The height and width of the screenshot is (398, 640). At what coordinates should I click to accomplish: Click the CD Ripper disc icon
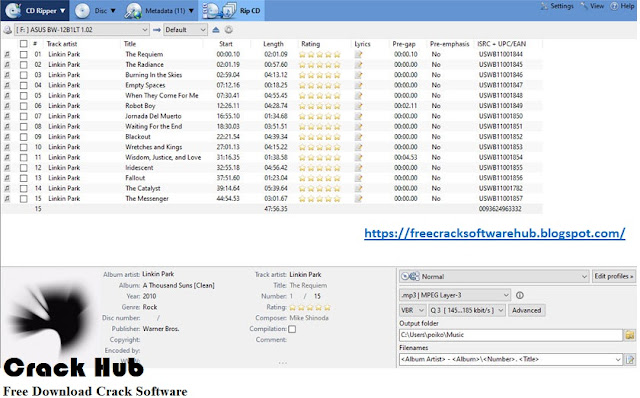13,11
